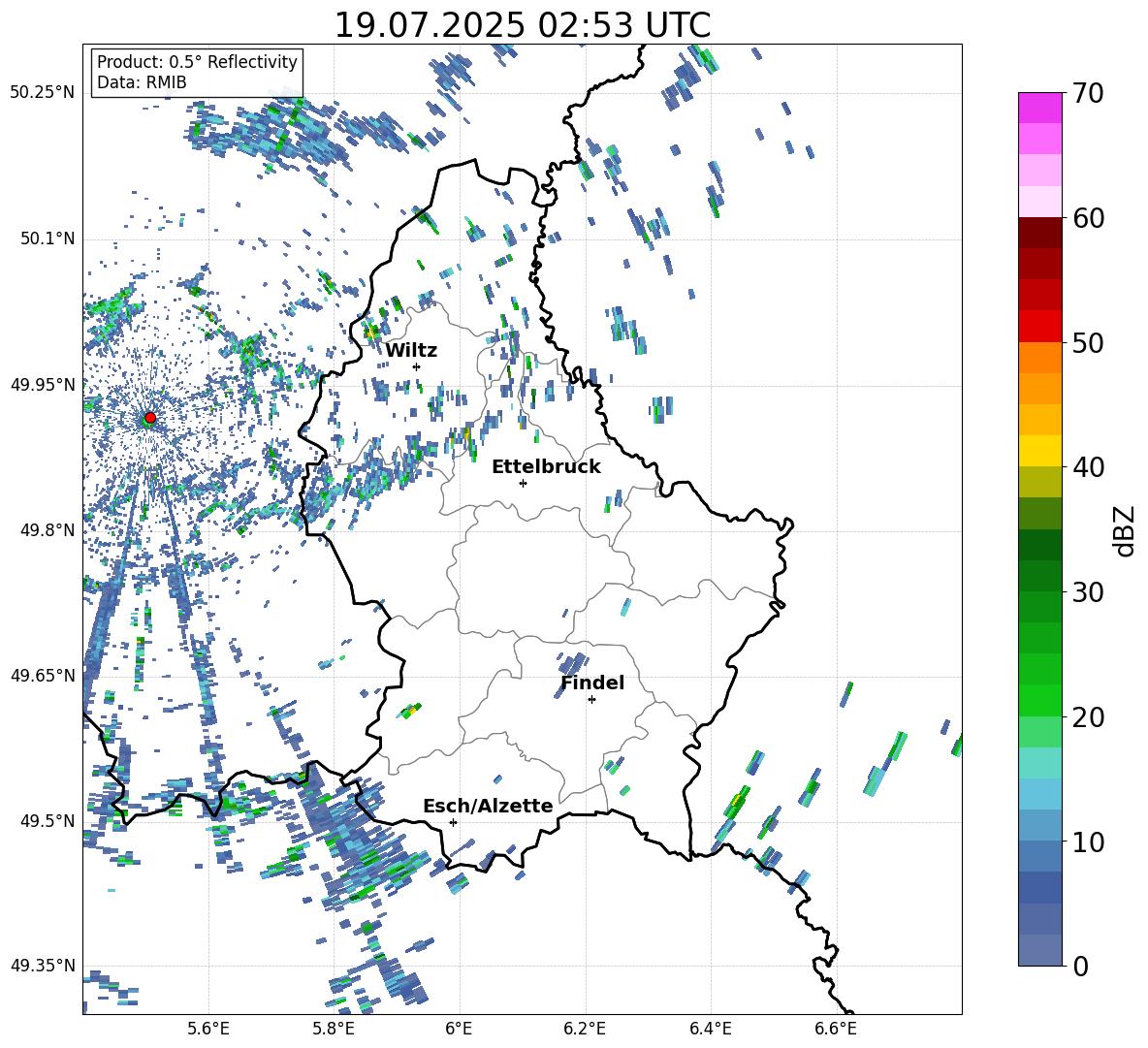Viewport: 1148px width, 1048px height.
Task: Click the 6.4°E longitude label
Action: [x=710, y=1029]
